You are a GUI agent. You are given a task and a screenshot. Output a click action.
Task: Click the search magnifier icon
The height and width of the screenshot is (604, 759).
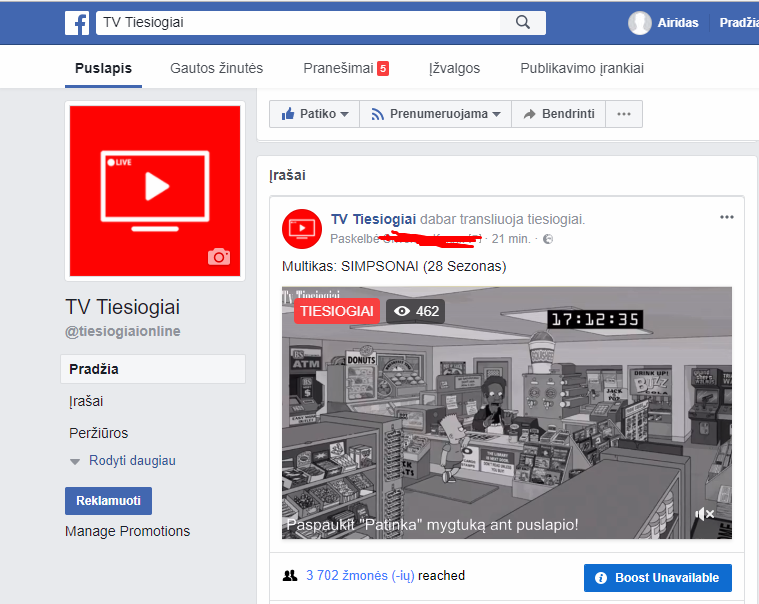[523, 22]
